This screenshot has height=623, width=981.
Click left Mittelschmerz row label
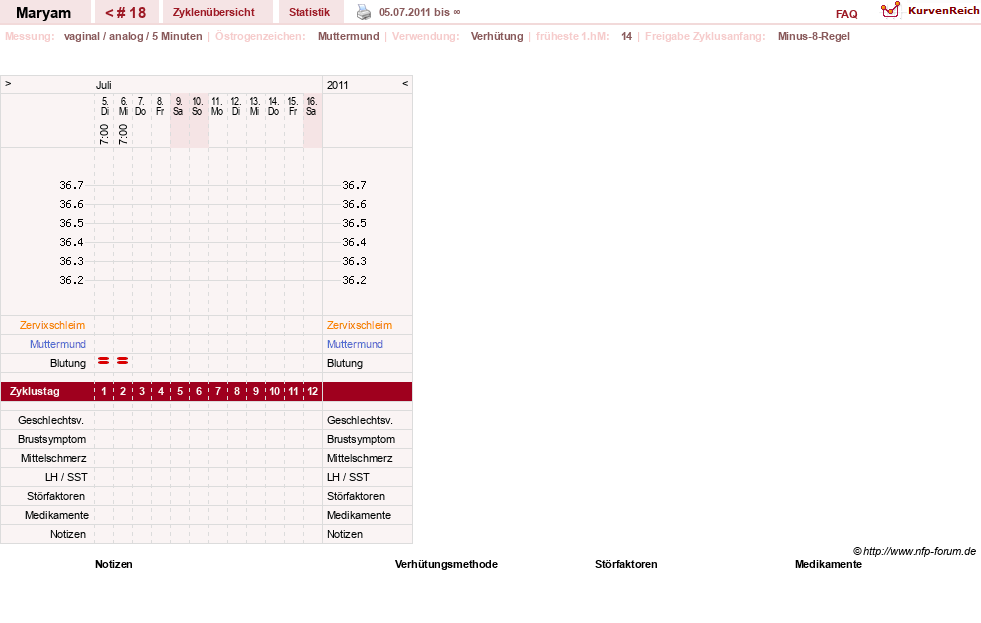coord(54,458)
